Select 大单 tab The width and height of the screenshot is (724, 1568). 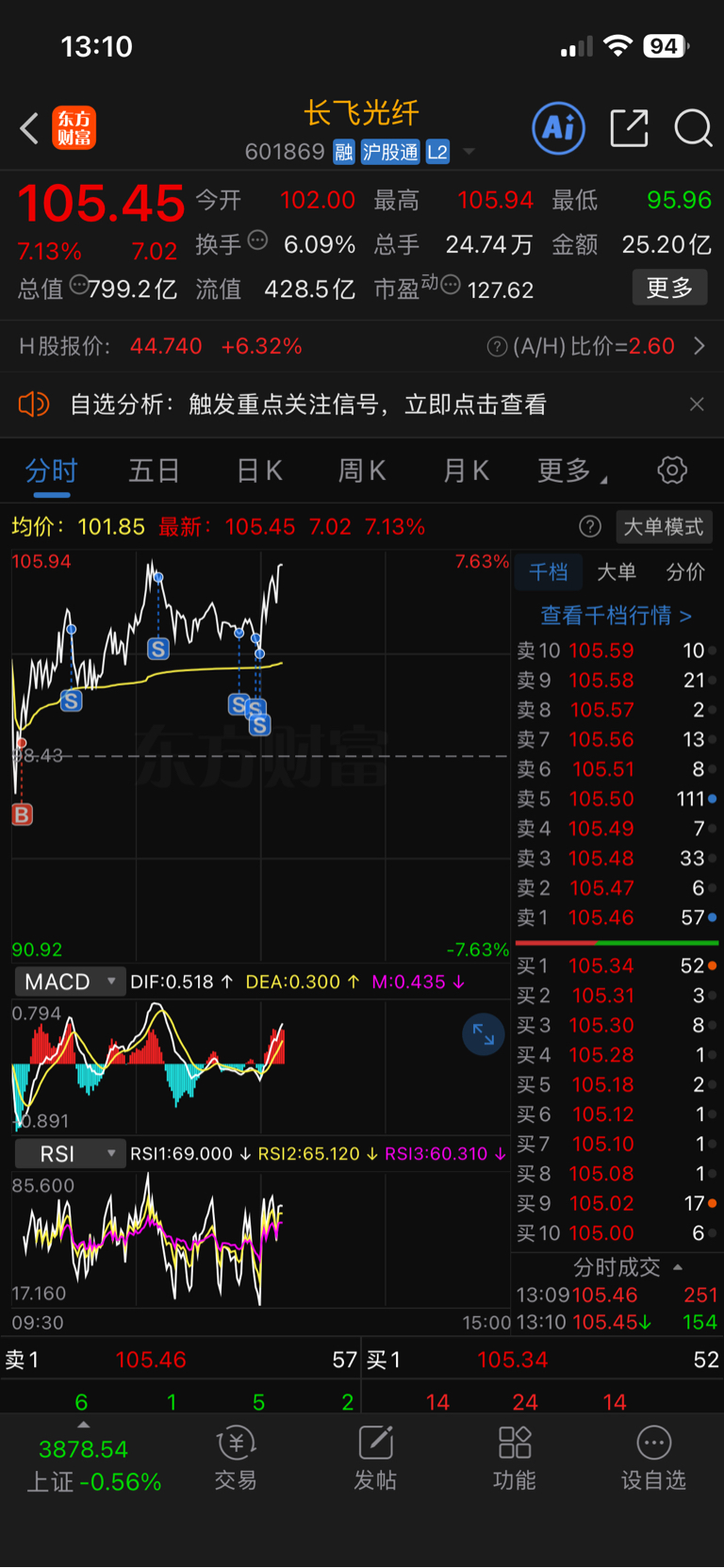coord(617,571)
